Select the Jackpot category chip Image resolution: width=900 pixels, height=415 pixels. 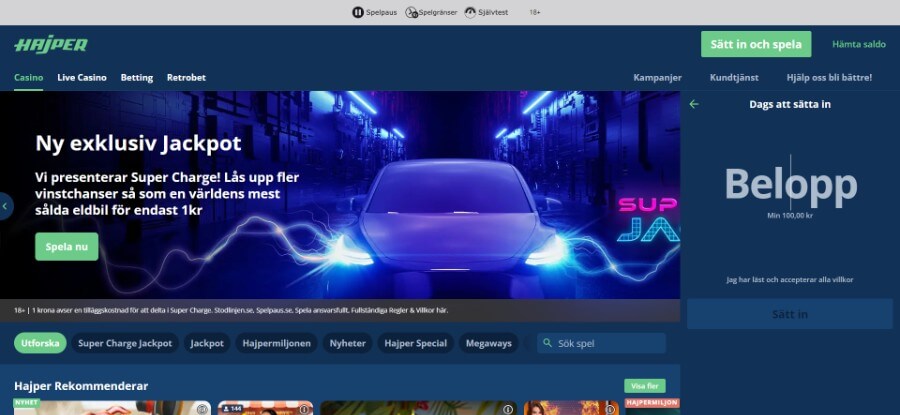pos(207,343)
